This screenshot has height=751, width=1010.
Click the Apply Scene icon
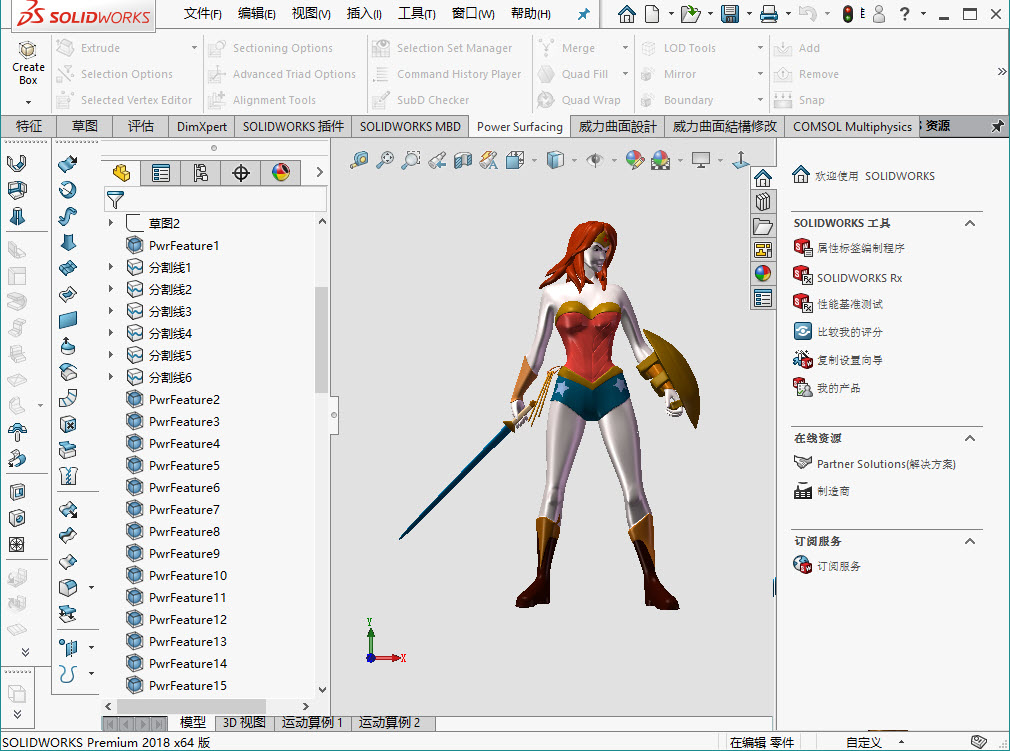pos(660,159)
